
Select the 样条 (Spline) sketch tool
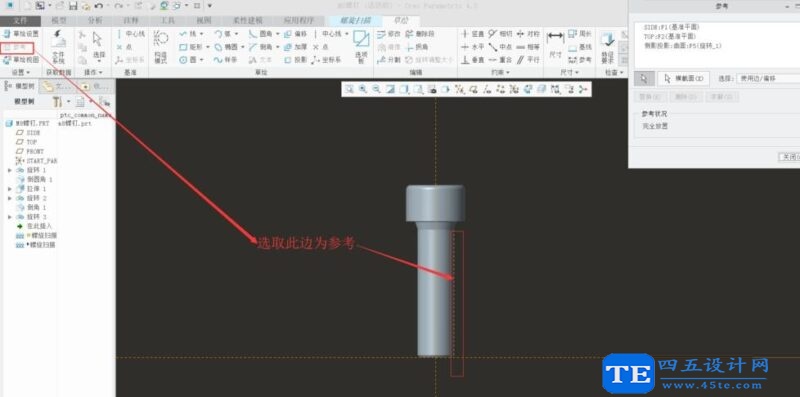point(226,60)
